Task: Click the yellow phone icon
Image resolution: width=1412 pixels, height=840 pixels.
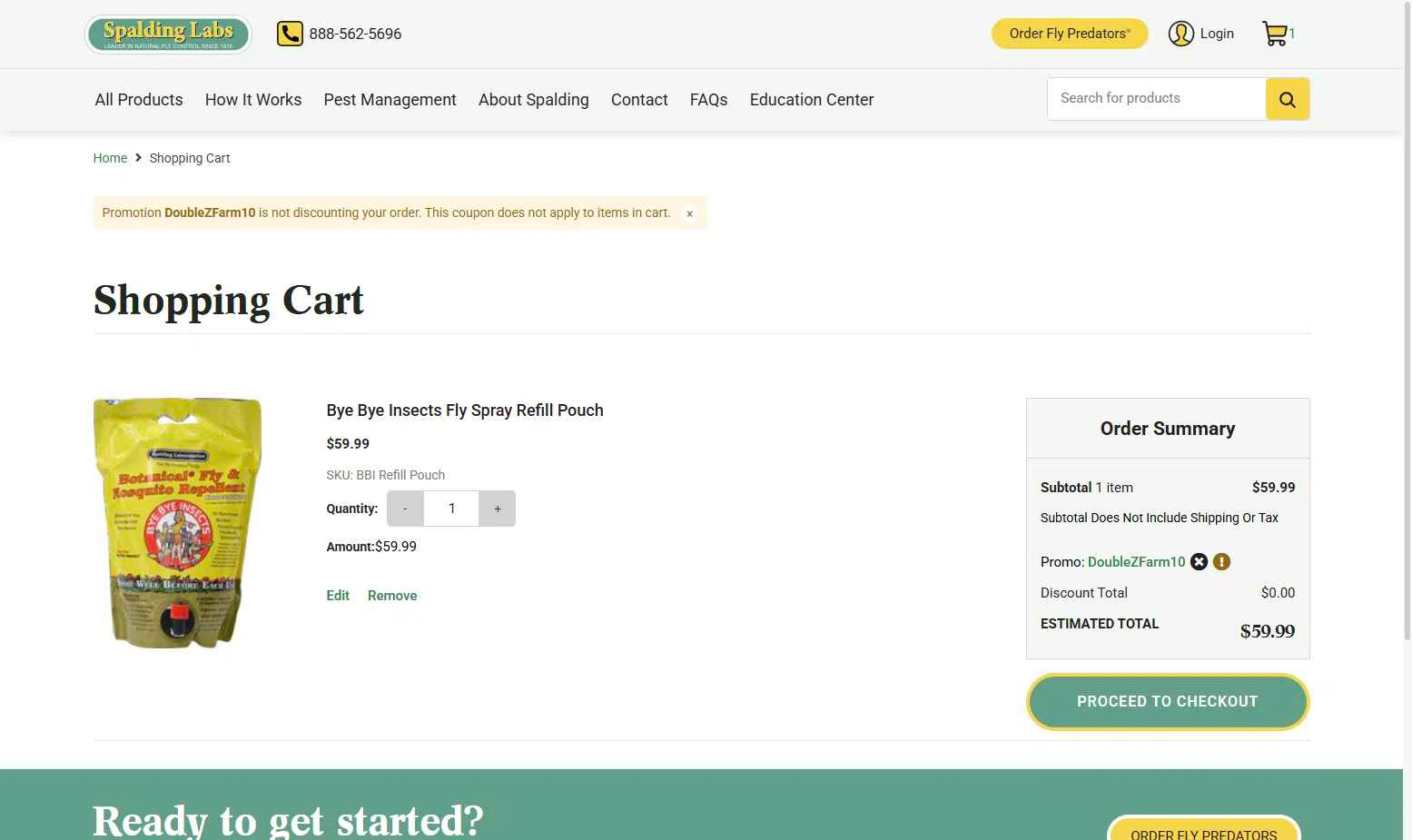Action: (x=290, y=34)
